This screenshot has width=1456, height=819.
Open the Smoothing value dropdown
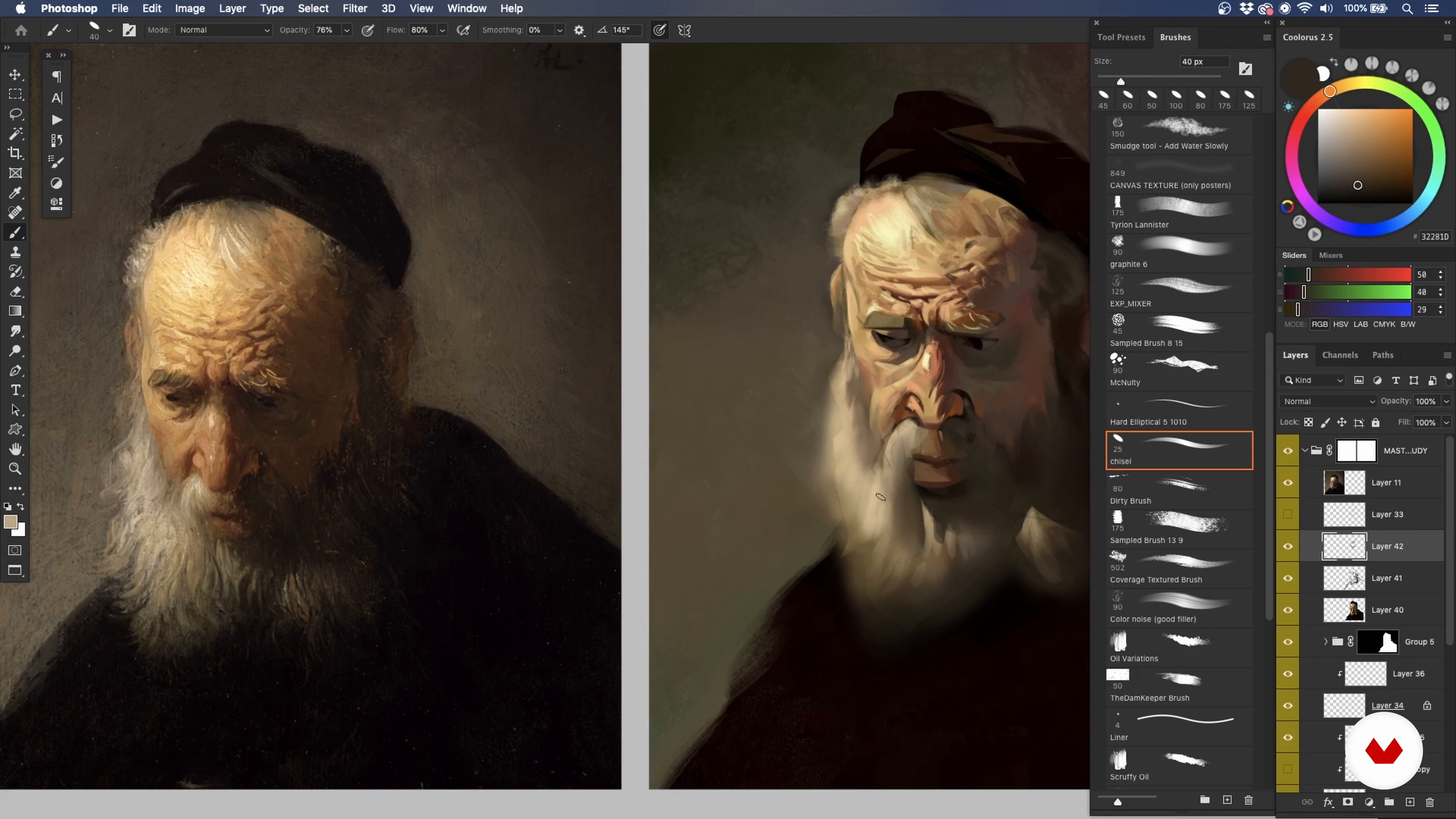(x=560, y=30)
